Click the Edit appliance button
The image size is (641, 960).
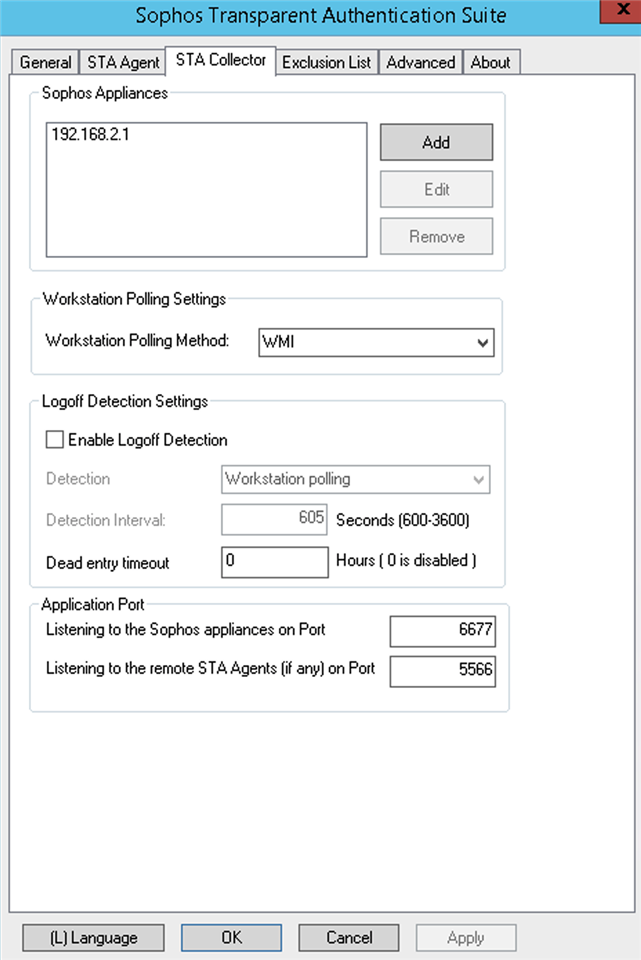pyautogui.click(x=436, y=189)
